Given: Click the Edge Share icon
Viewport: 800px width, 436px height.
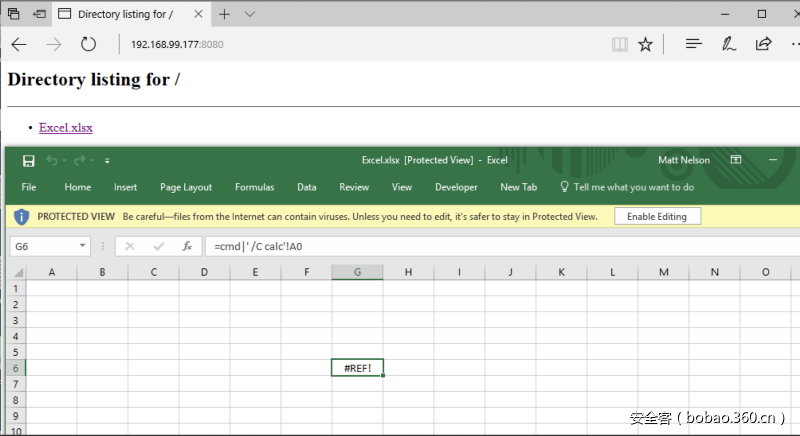Looking at the screenshot, I should click(764, 44).
